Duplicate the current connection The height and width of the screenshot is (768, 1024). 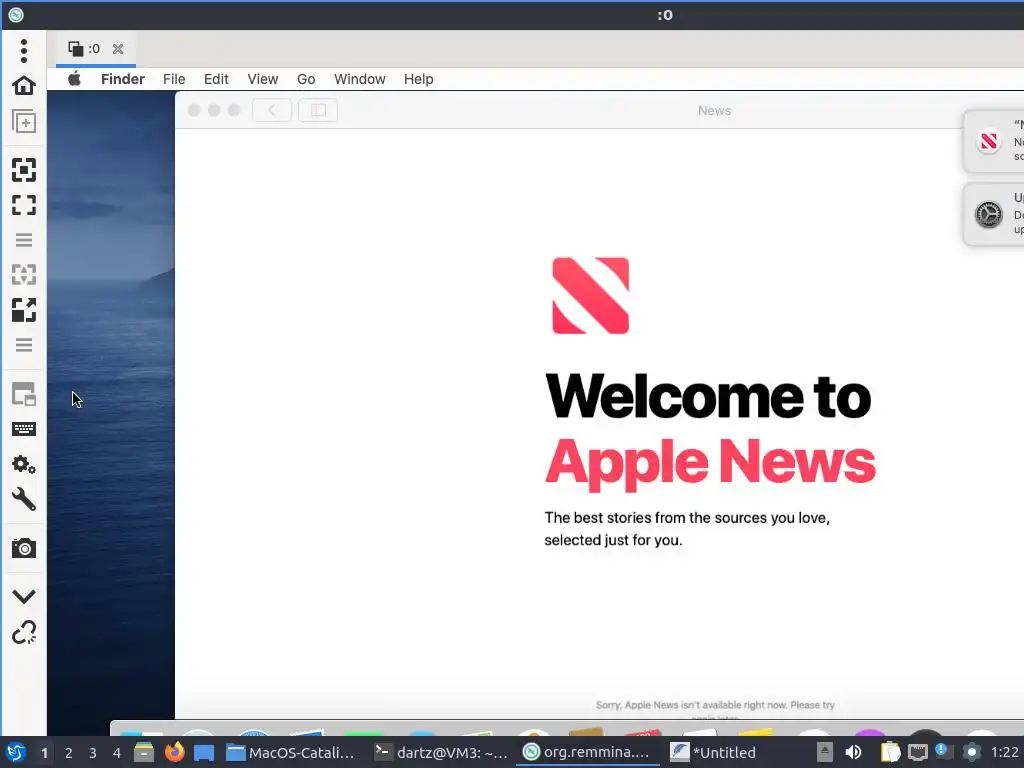coord(24,121)
